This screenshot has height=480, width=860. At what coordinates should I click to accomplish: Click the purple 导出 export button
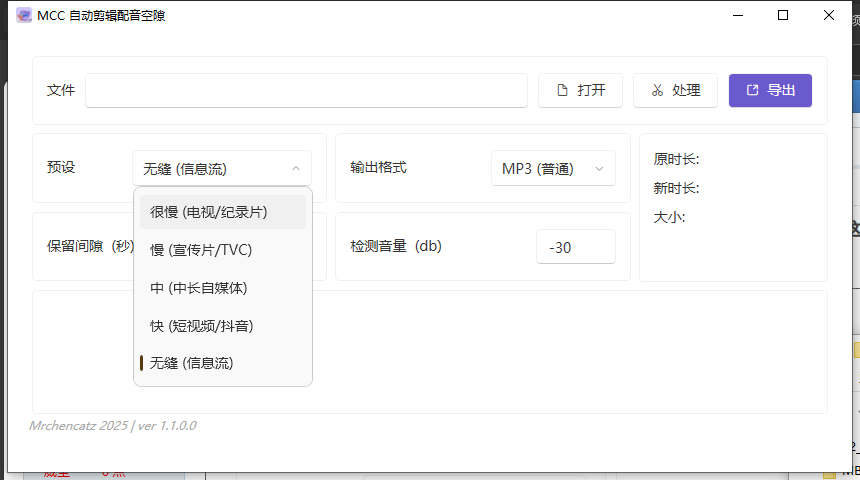pos(770,91)
